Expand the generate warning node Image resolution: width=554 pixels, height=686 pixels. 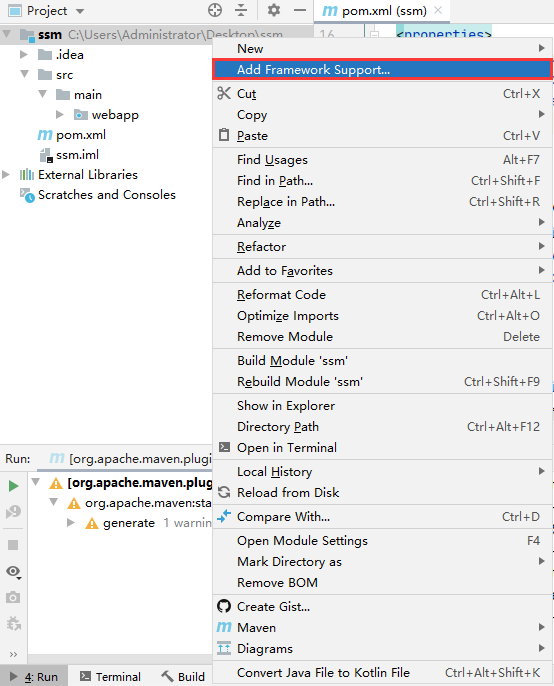(x=70, y=522)
